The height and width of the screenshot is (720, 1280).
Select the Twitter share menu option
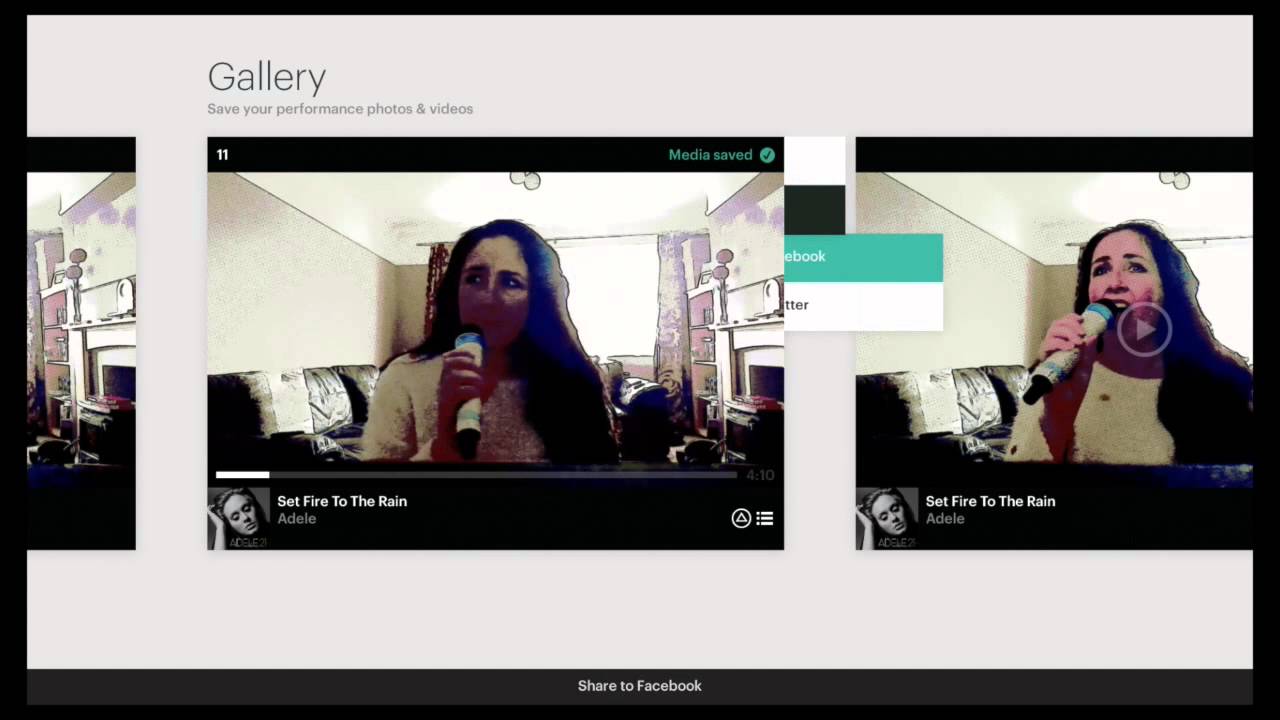pyautogui.click(x=863, y=305)
